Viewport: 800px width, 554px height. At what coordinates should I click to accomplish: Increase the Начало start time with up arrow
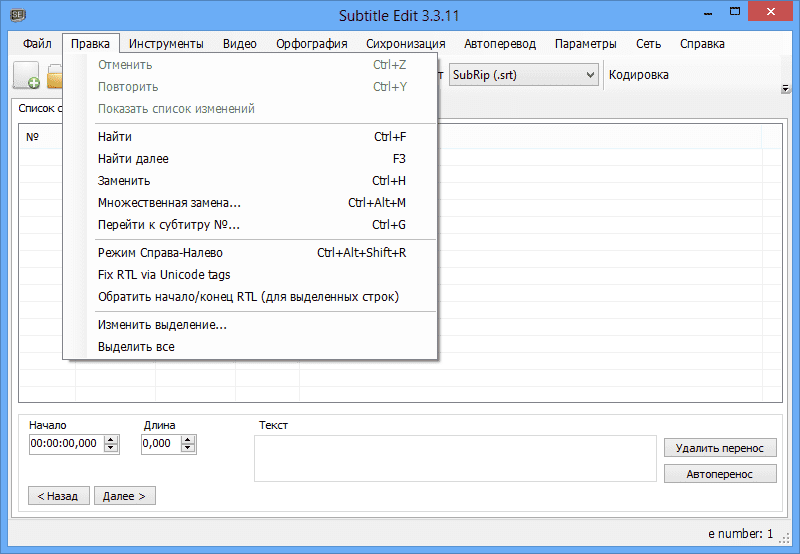pos(111,438)
